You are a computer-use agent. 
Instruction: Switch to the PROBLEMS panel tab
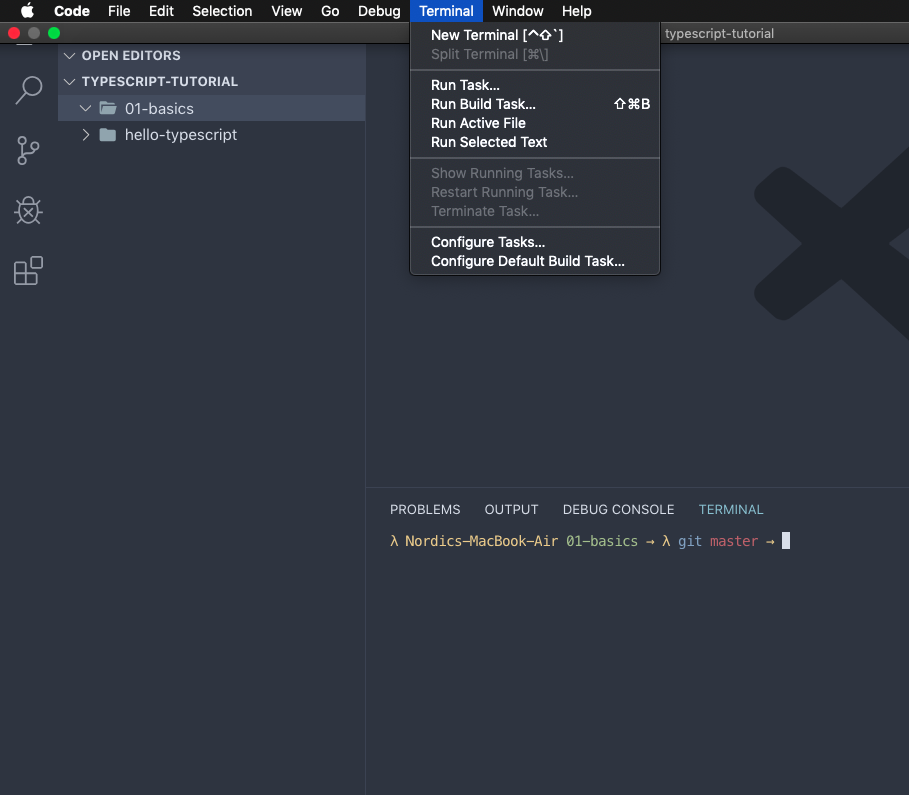pyautogui.click(x=425, y=510)
